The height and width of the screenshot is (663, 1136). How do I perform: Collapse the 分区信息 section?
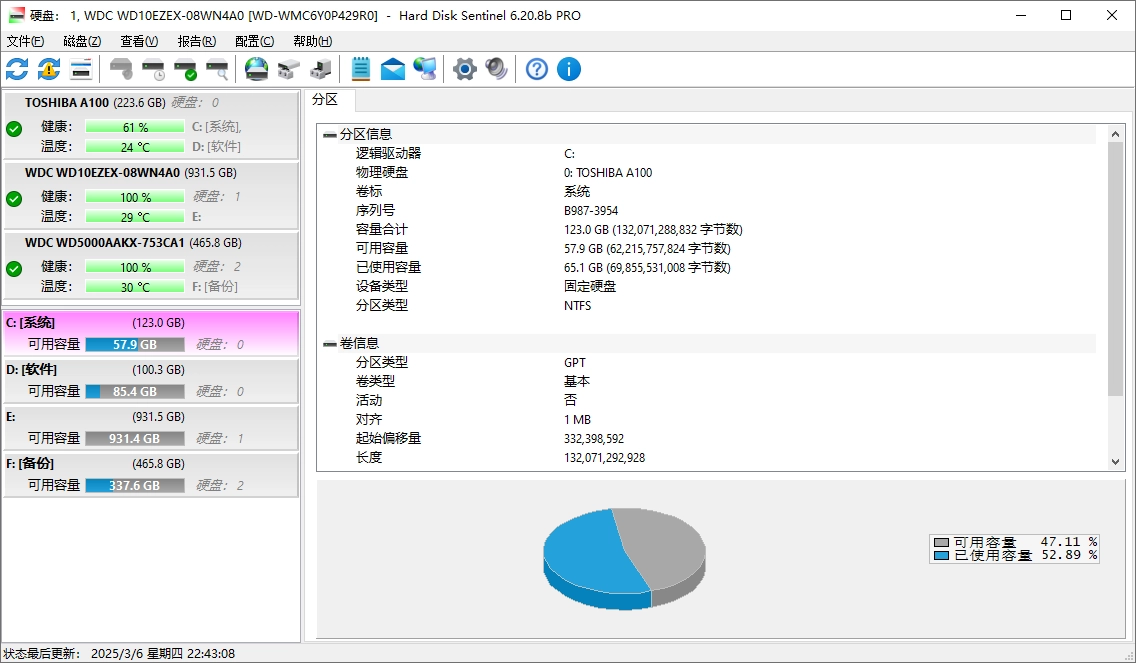330,134
